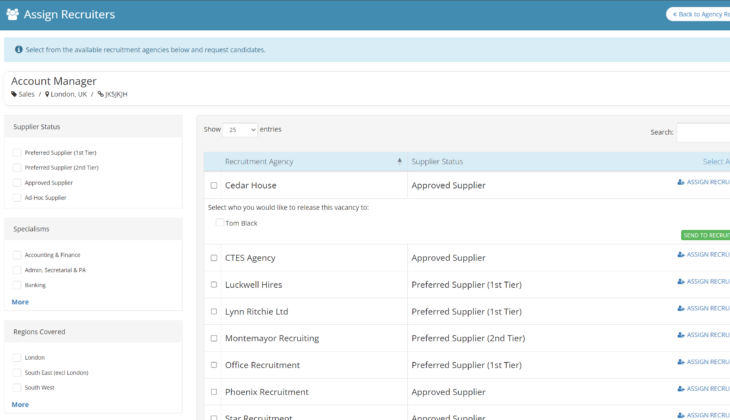Click the assign icon for CTES Agency
730x420 pixels.
[x=681, y=254]
